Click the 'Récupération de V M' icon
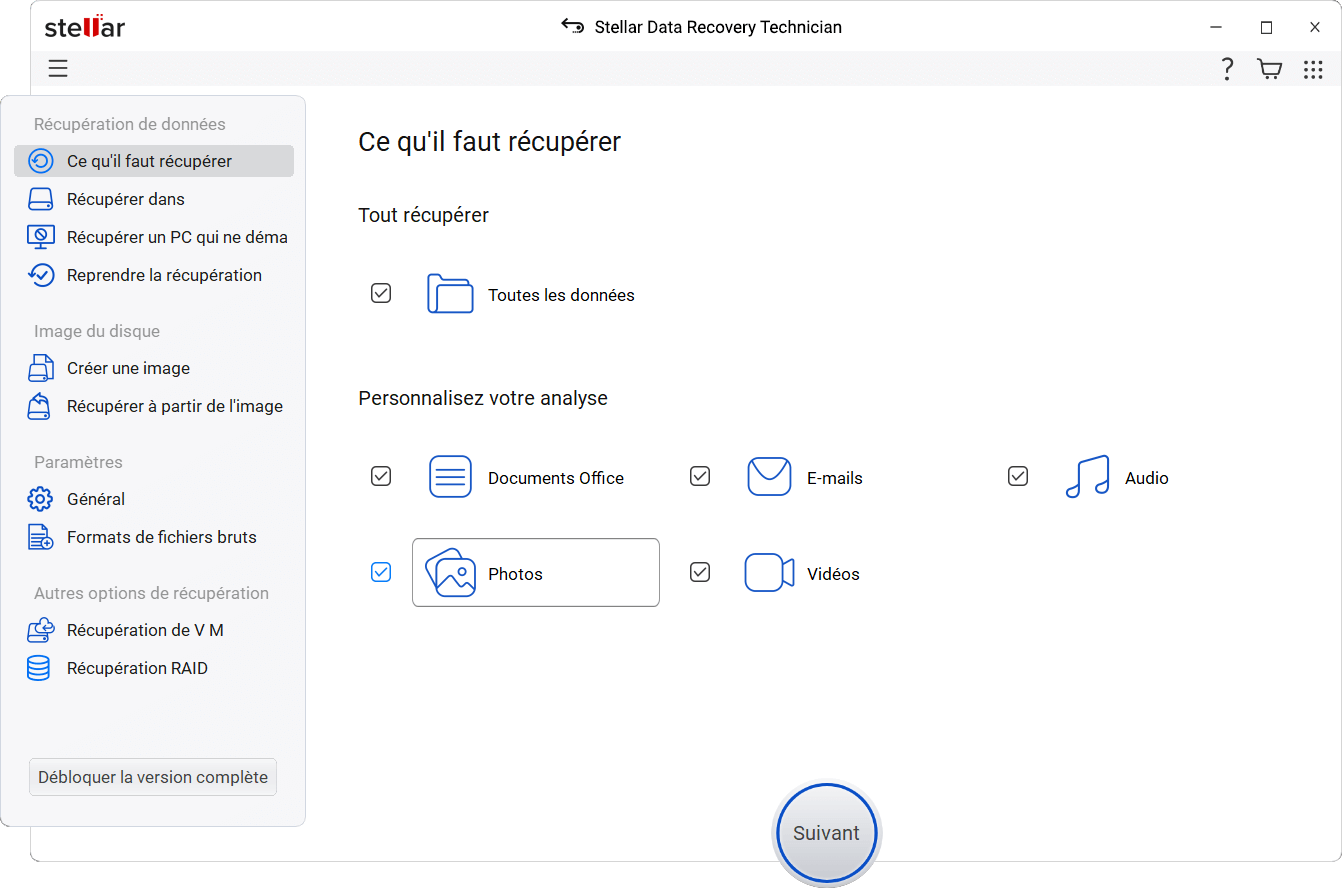 pyautogui.click(x=40, y=630)
